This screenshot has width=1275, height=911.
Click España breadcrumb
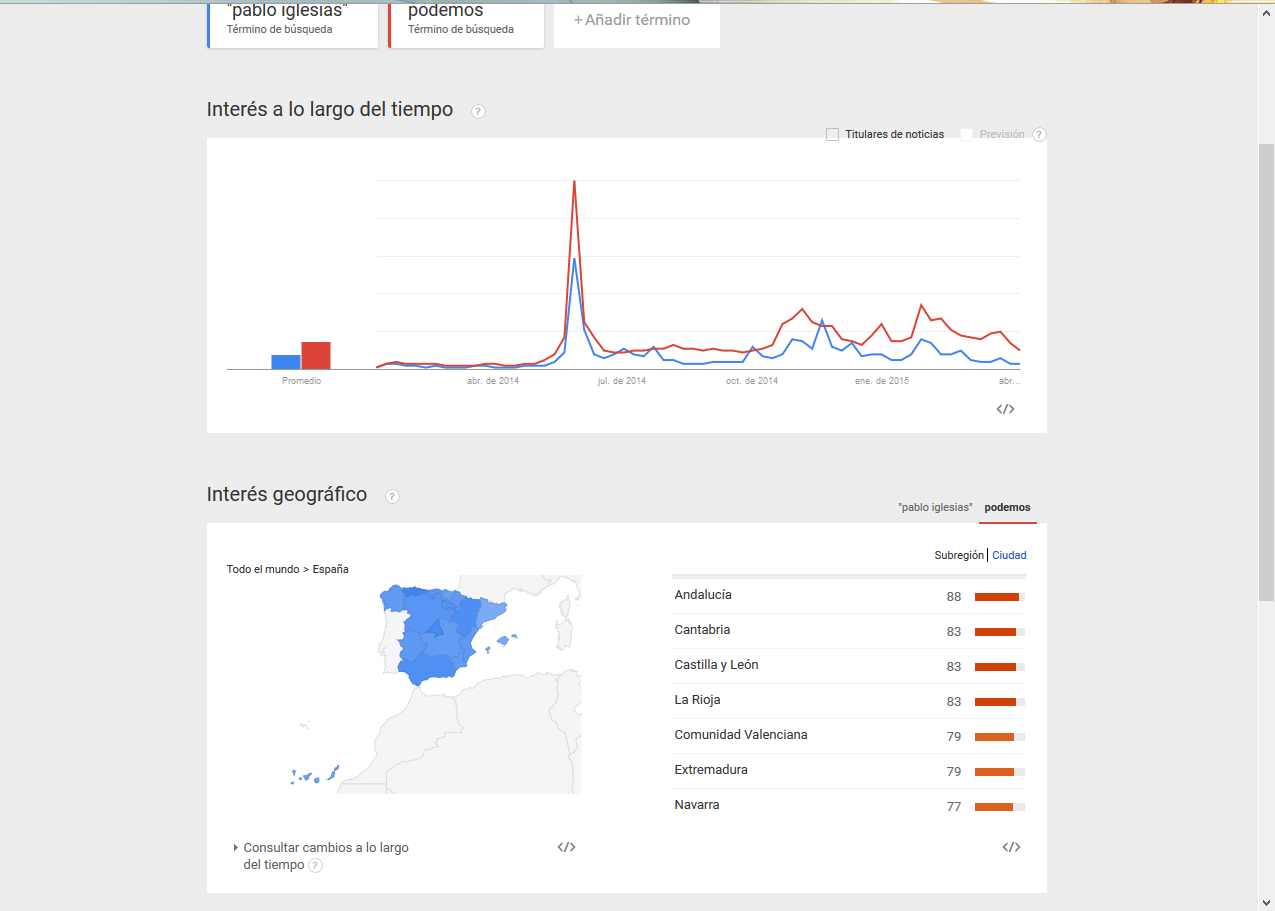(x=330, y=569)
